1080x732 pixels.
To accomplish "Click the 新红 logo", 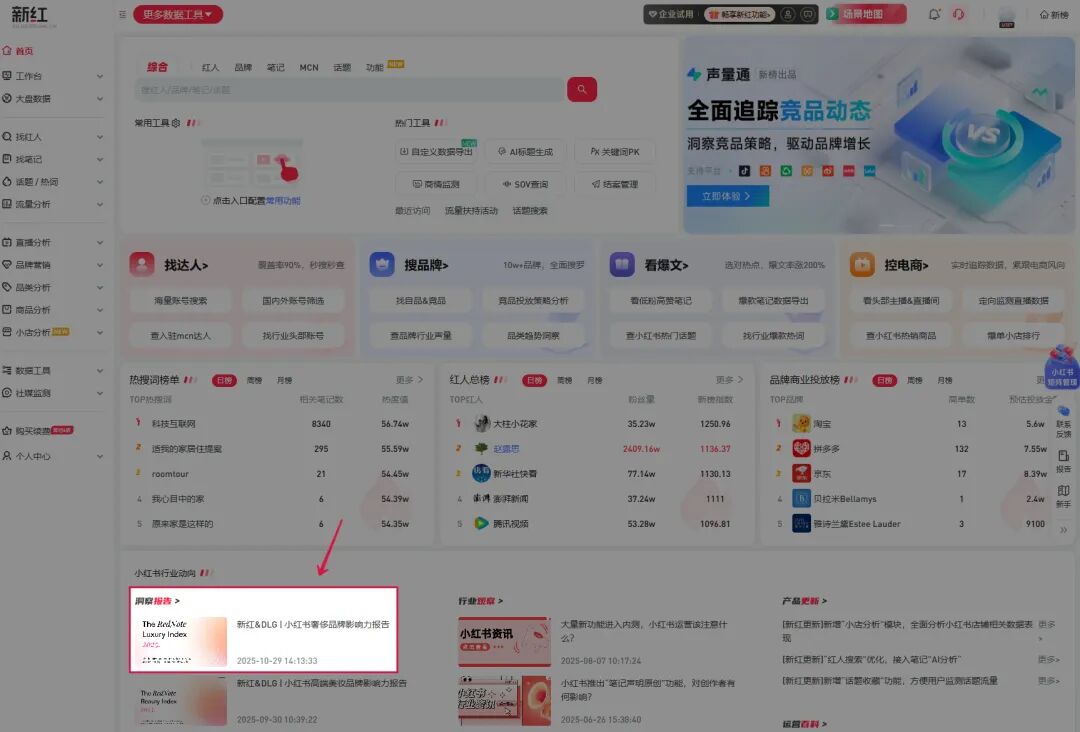I will coord(30,15).
